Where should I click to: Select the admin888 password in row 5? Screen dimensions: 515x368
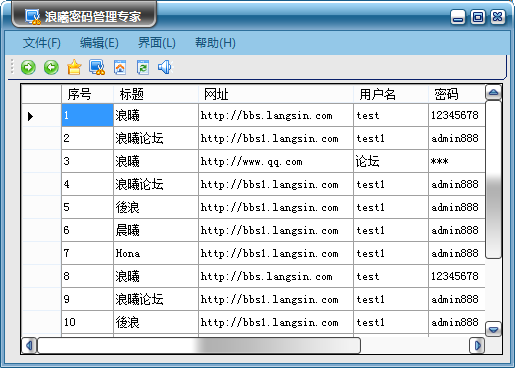tap(457, 207)
